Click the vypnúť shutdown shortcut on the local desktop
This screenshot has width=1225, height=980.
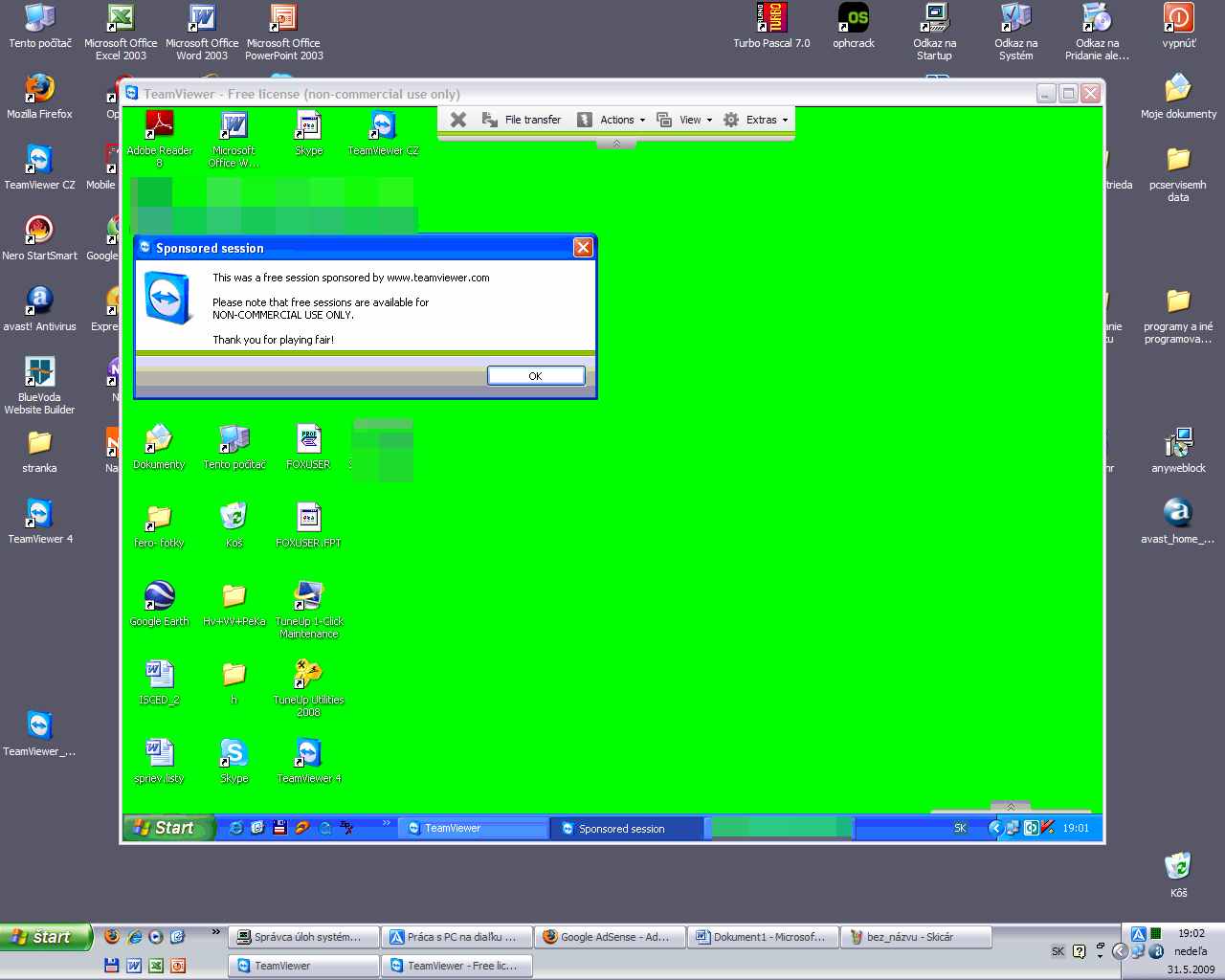(x=1179, y=26)
